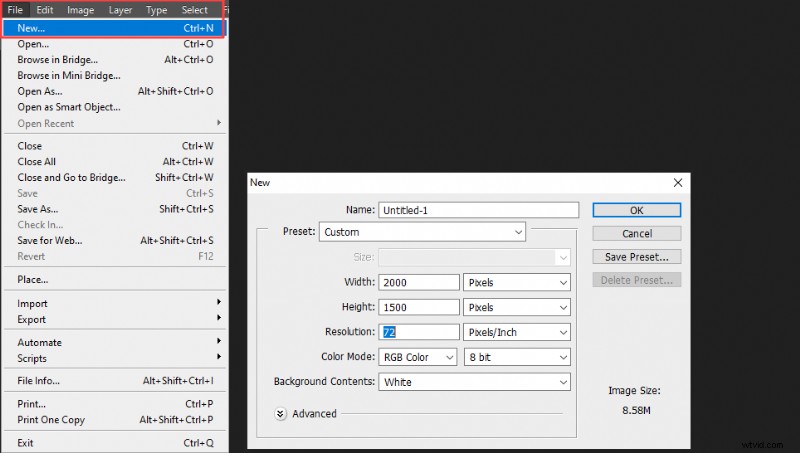Click the Name field Untitled-1

point(478,210)
